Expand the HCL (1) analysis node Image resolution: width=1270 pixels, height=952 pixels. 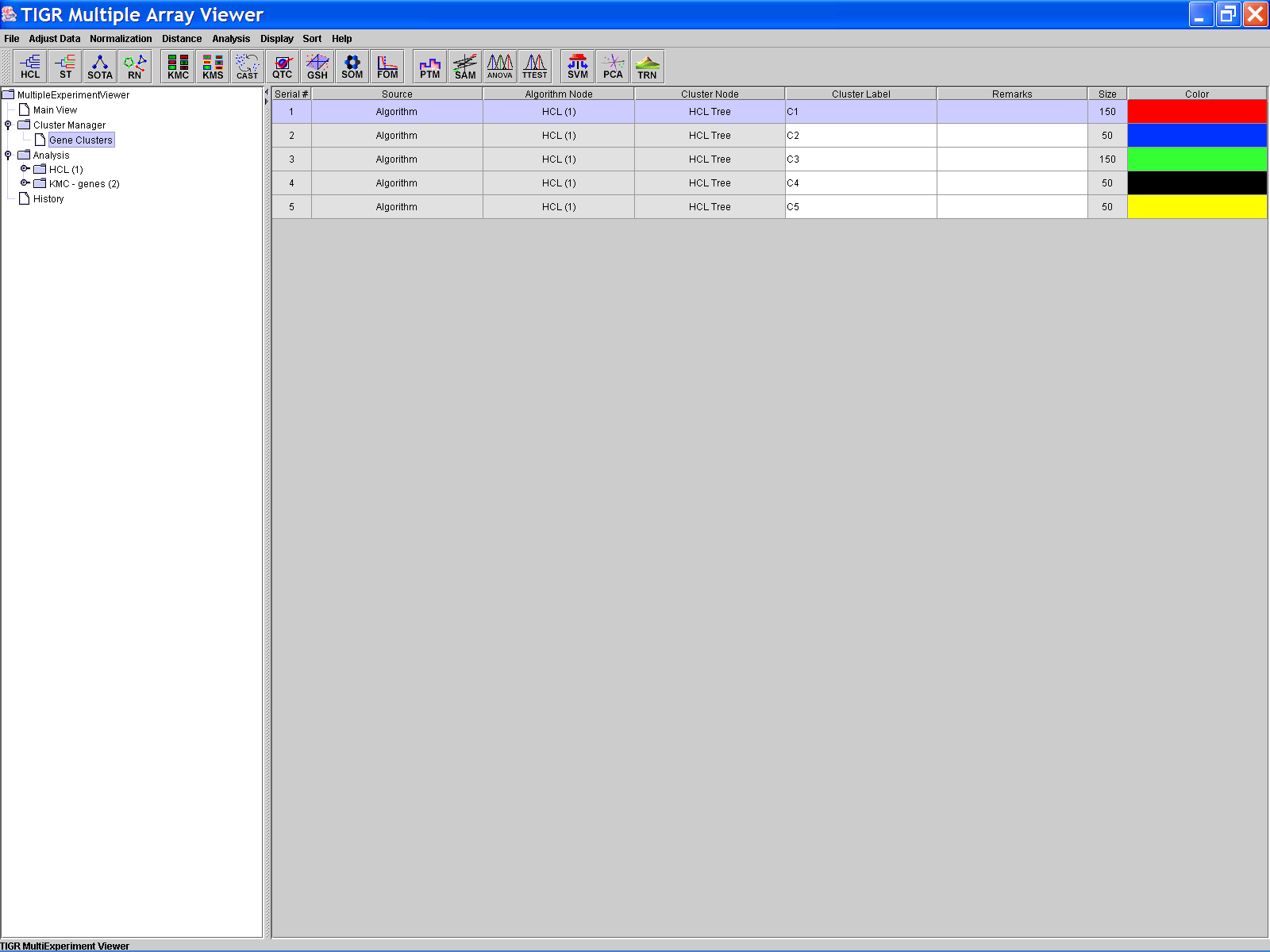(25, 169)
